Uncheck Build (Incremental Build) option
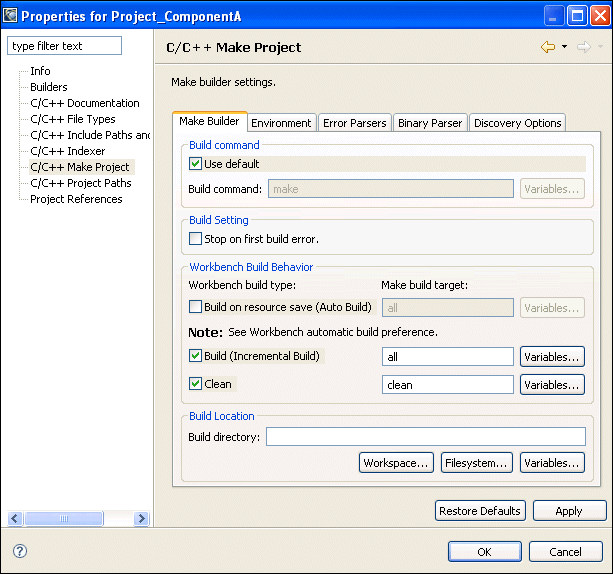 click(x=196, y=356)
